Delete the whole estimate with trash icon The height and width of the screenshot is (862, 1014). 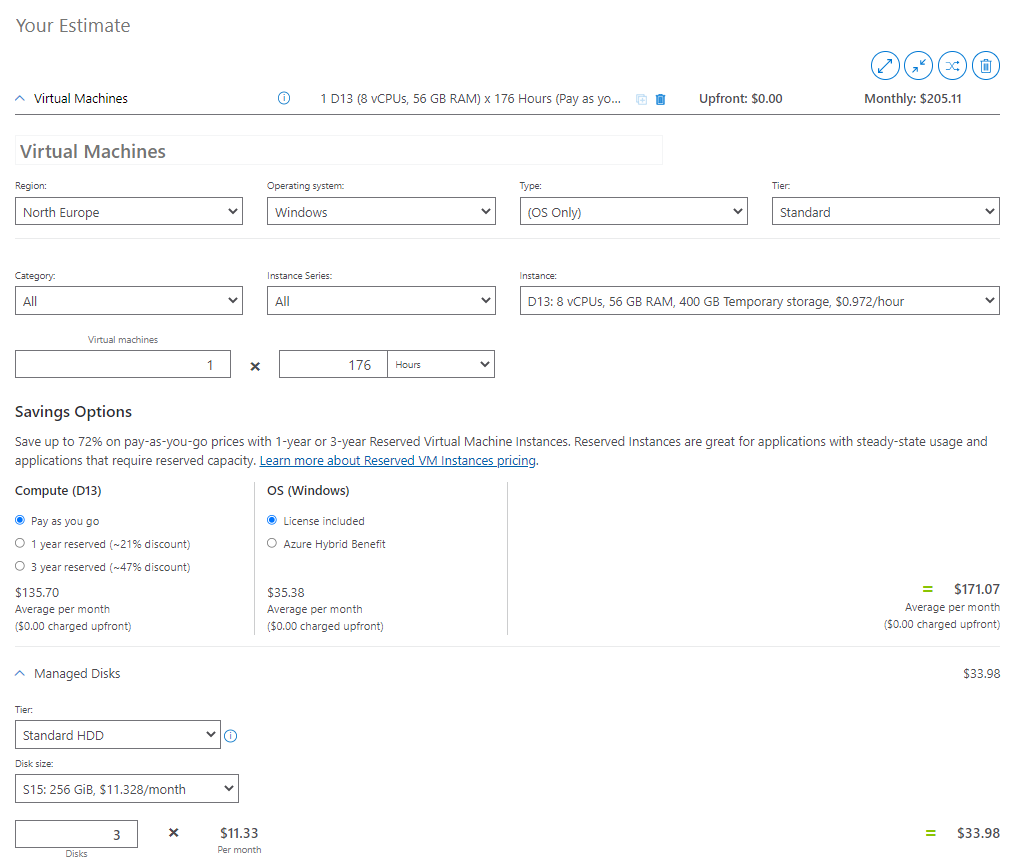click(986, 65)
